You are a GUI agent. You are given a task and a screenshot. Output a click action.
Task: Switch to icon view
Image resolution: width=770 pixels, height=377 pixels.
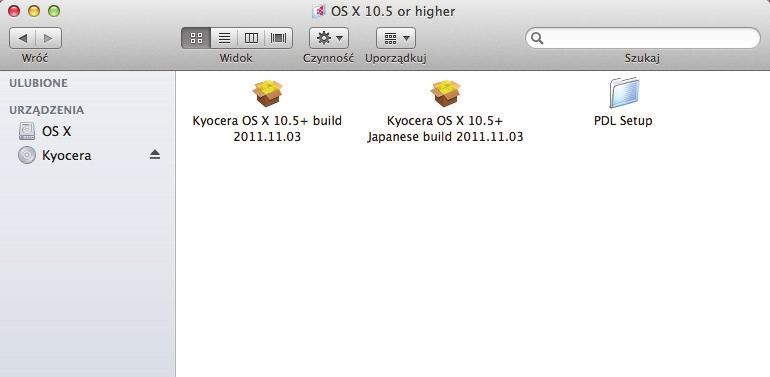tap(196, 38)
